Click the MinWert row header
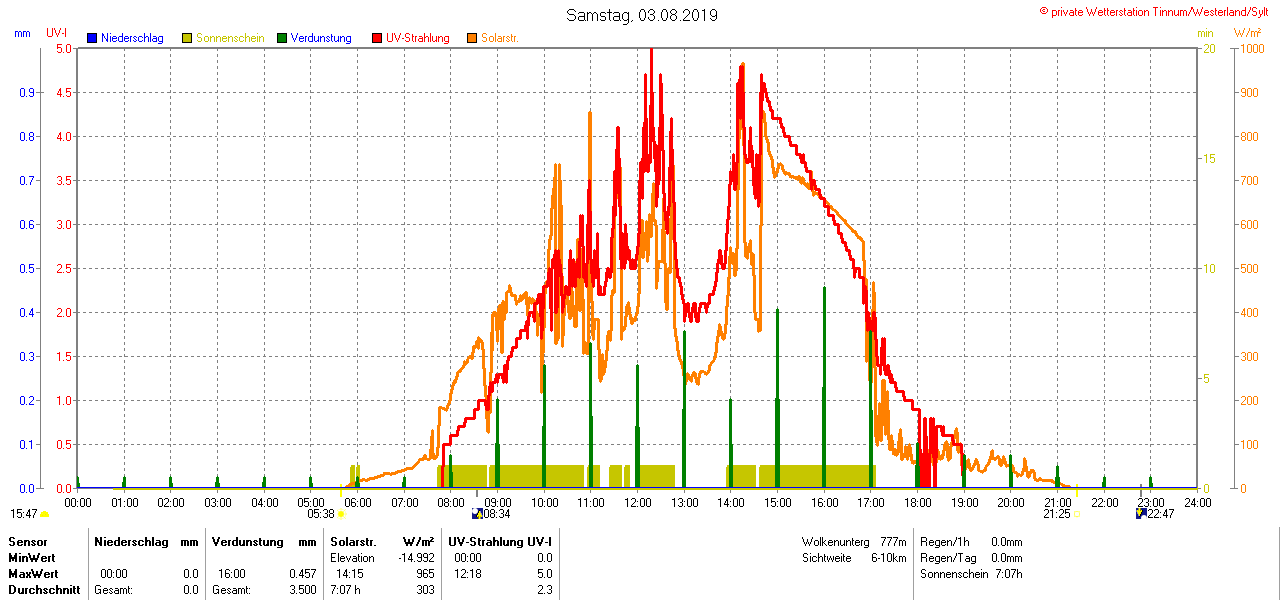Viewport: 1280px width, 600px height. [32, 557]
